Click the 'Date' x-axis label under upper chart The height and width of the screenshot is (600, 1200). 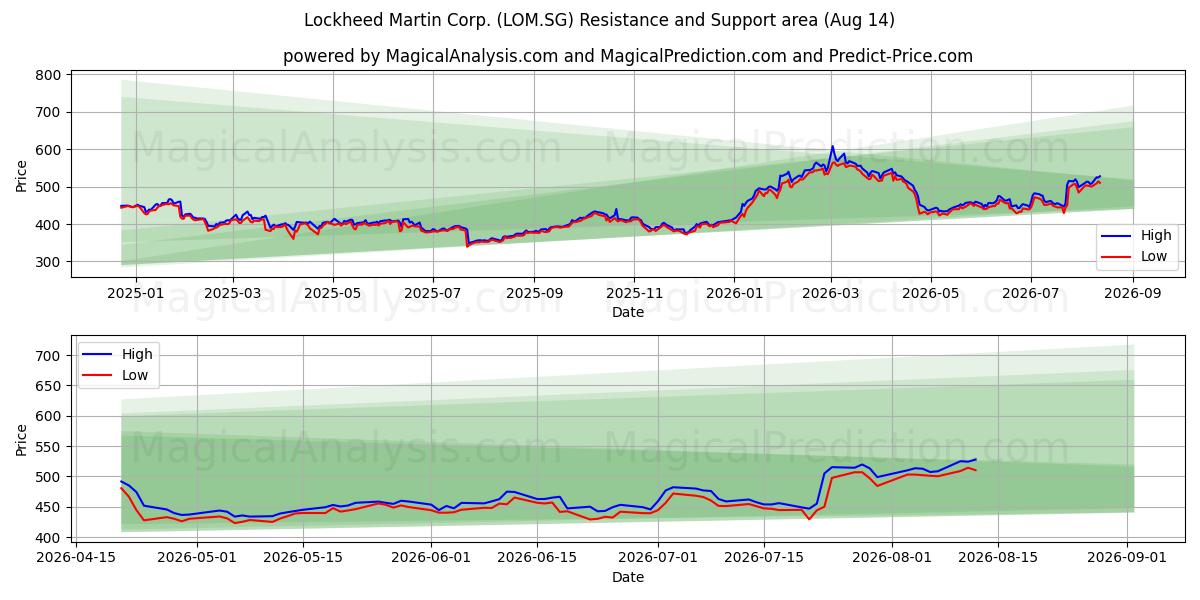628,313
